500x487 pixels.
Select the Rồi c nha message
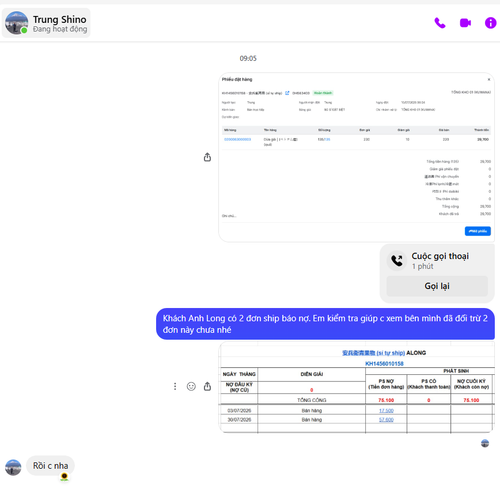[50, 466]
